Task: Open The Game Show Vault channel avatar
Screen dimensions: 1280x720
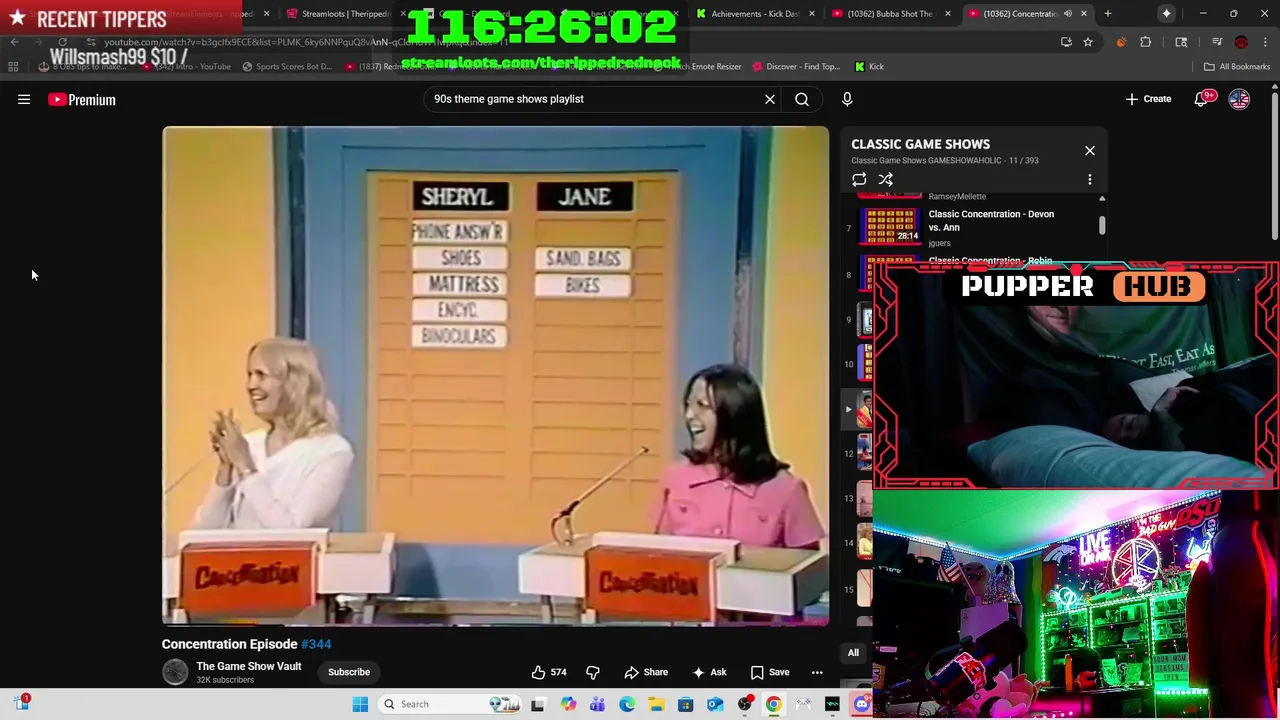Action: (x=175, y=672)
